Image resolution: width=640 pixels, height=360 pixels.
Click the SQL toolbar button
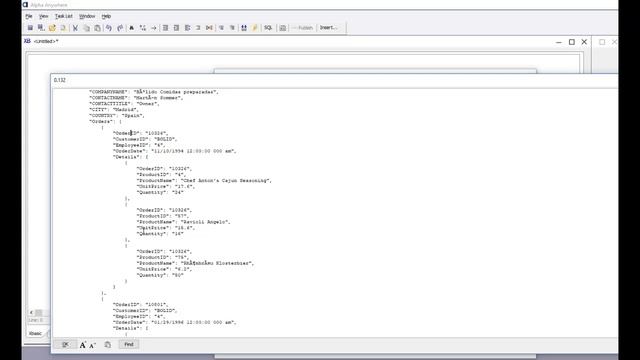pos(268,28)
